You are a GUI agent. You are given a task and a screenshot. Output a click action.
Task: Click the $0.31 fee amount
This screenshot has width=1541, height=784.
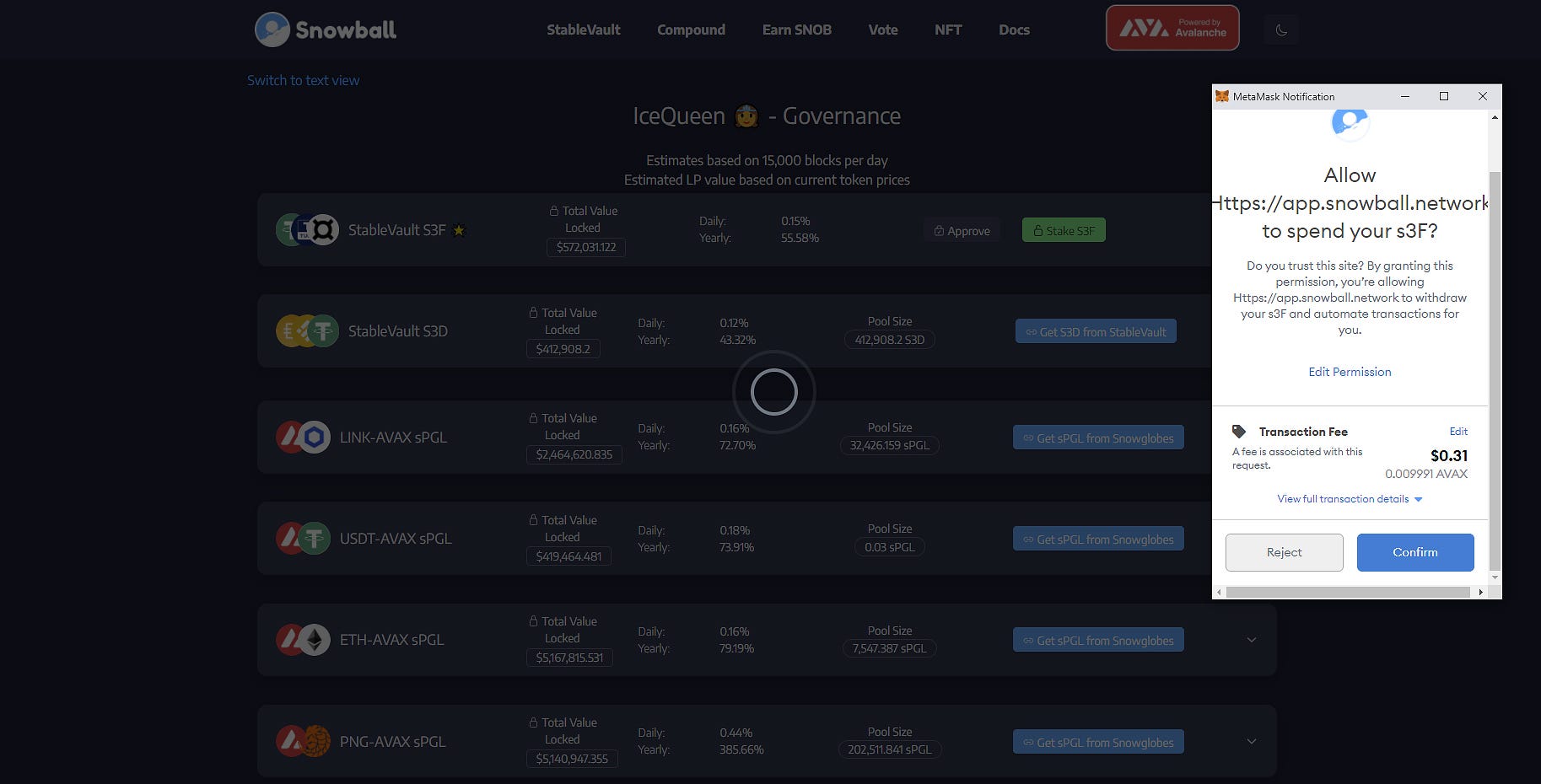click(x=1449, y=456)
